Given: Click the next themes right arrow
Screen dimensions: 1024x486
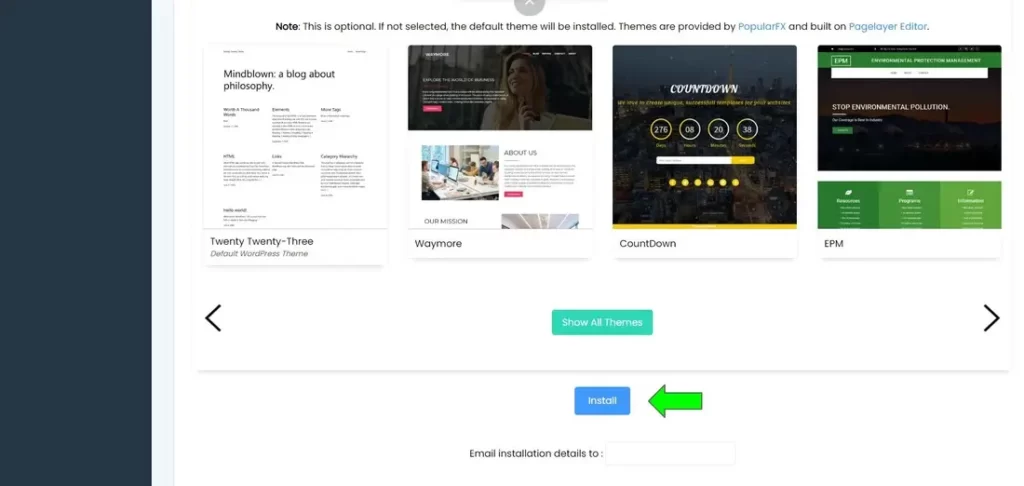Looking at the screenshot, I should pyautogui.click(x=991, y=318).
